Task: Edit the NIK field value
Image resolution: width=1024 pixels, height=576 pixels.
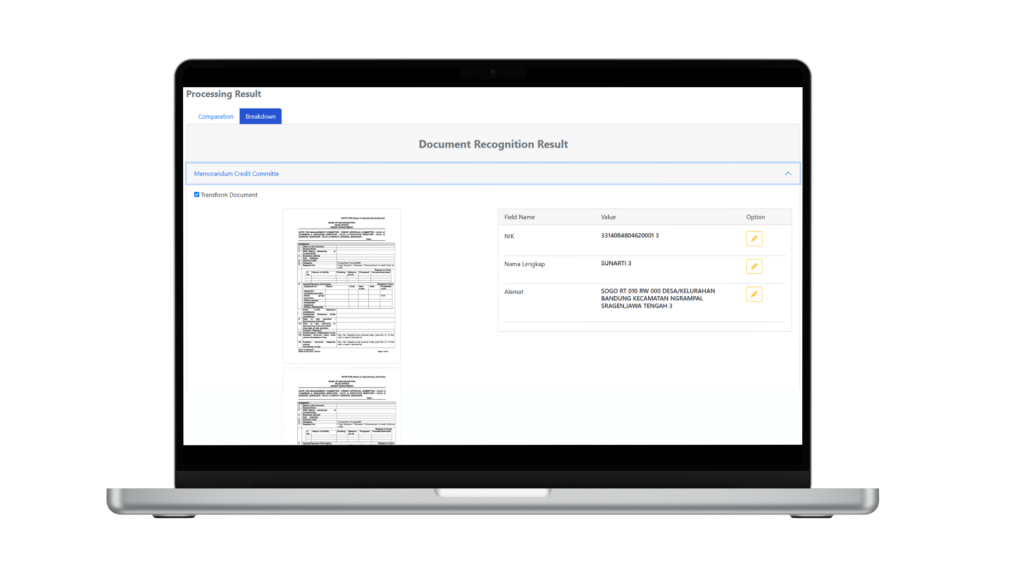Action: coord(754,239)
